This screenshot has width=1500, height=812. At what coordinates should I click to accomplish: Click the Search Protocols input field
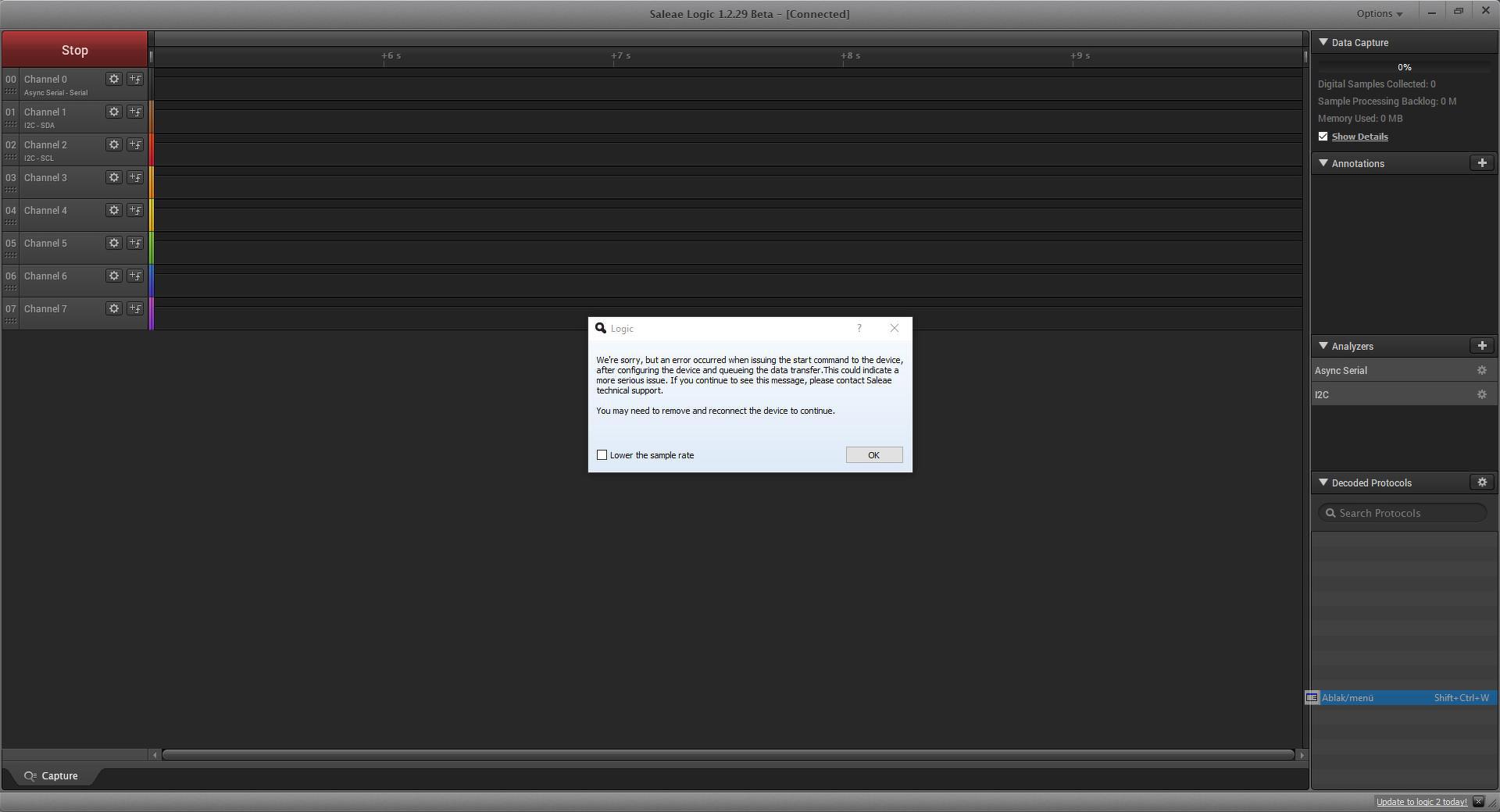coord(1402,513)
